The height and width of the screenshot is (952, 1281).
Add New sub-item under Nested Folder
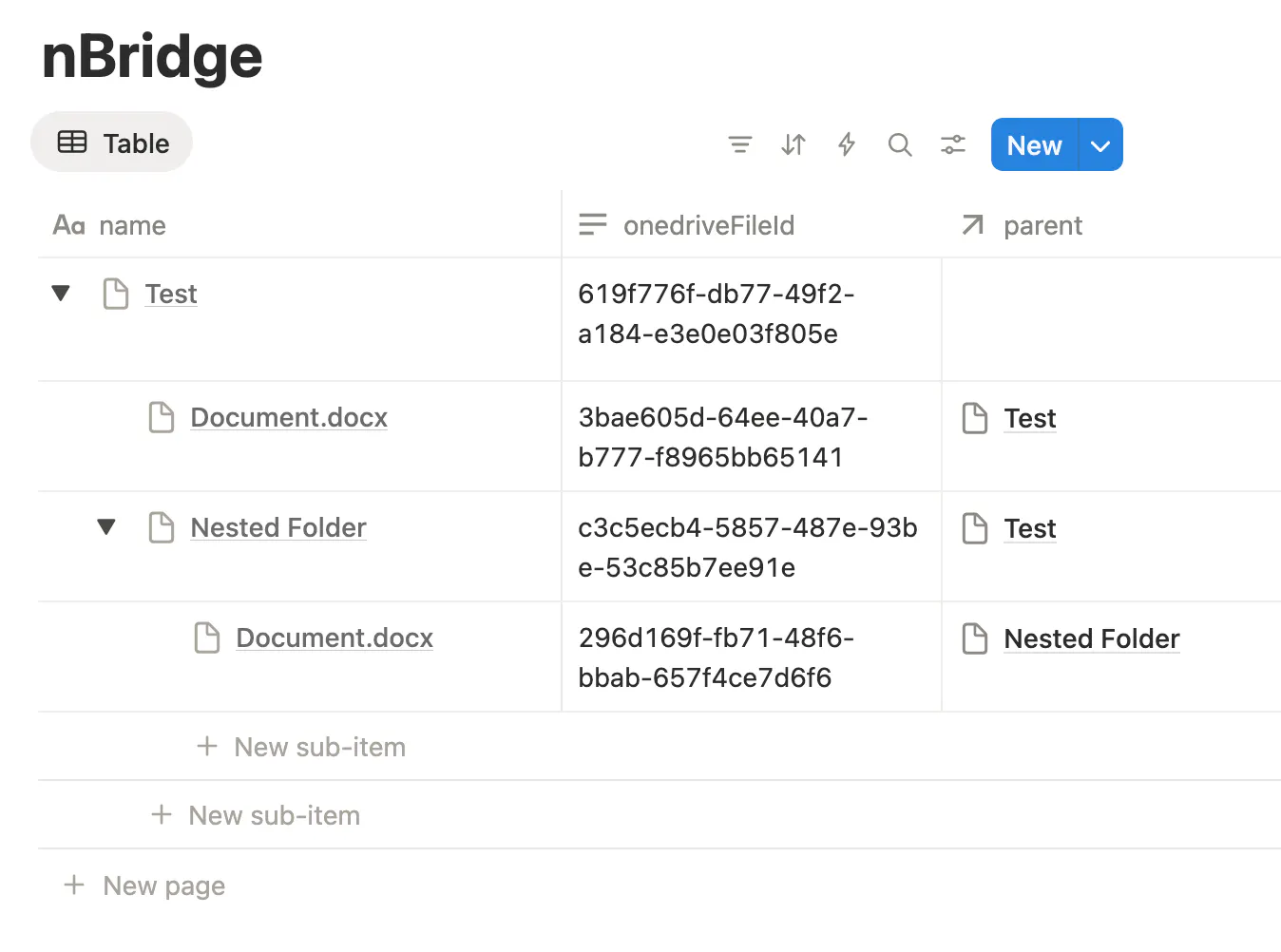pyautogui.click(x=301, y=747)
